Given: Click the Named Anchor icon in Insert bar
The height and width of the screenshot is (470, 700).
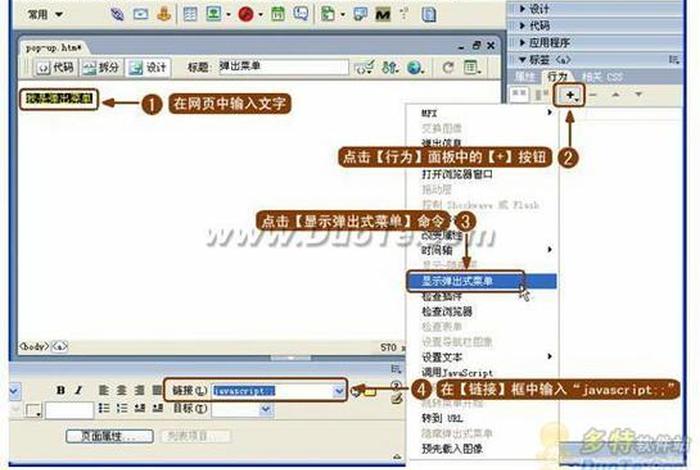Looking at the screenshot, I should pyautogui.click(x=164, y=14).
